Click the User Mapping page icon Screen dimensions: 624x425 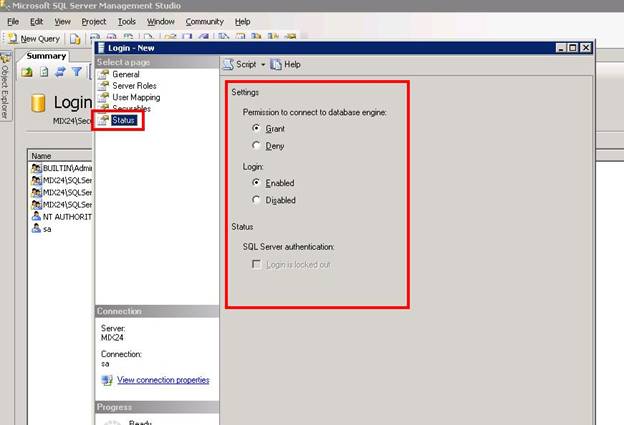(x=104, y=97)
